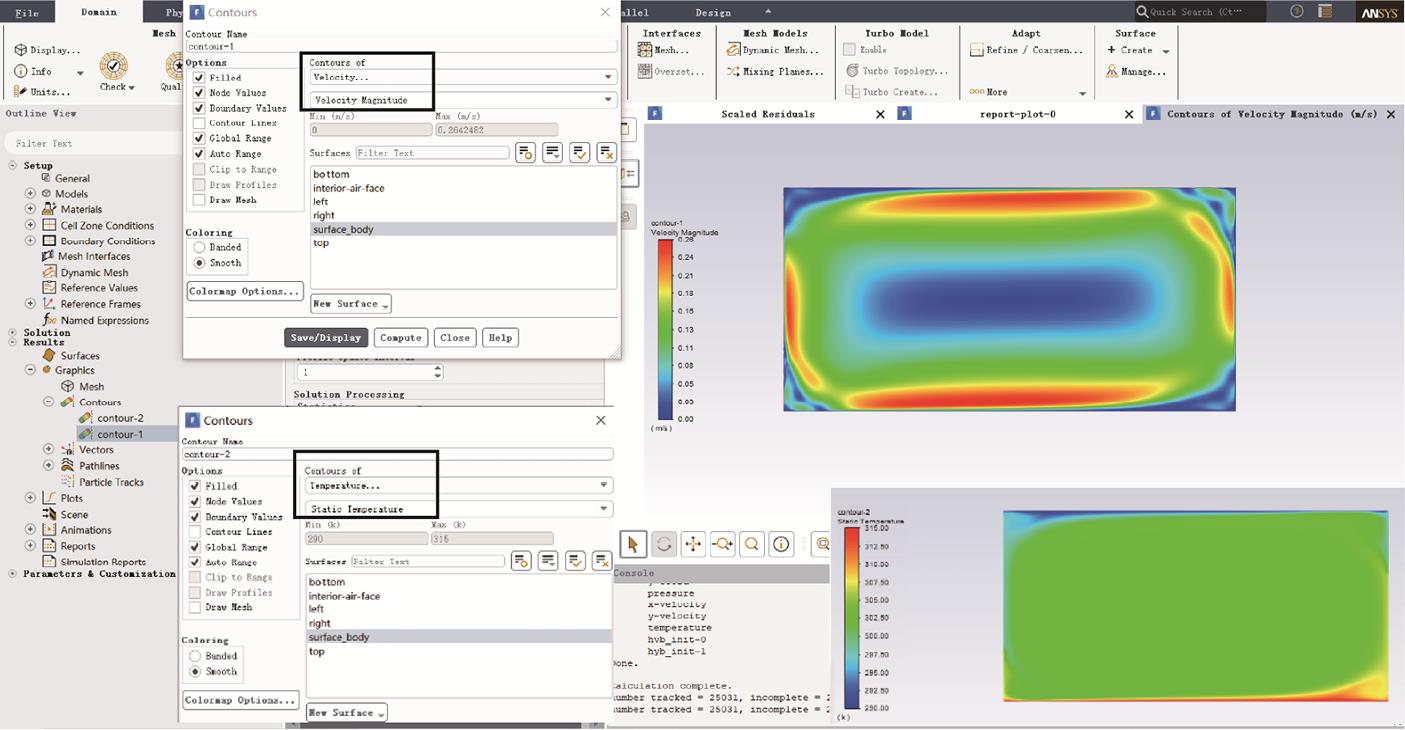Open the Static Temperature dropdown
This screenshot has width=1405, height=730.
click(458, 509)
